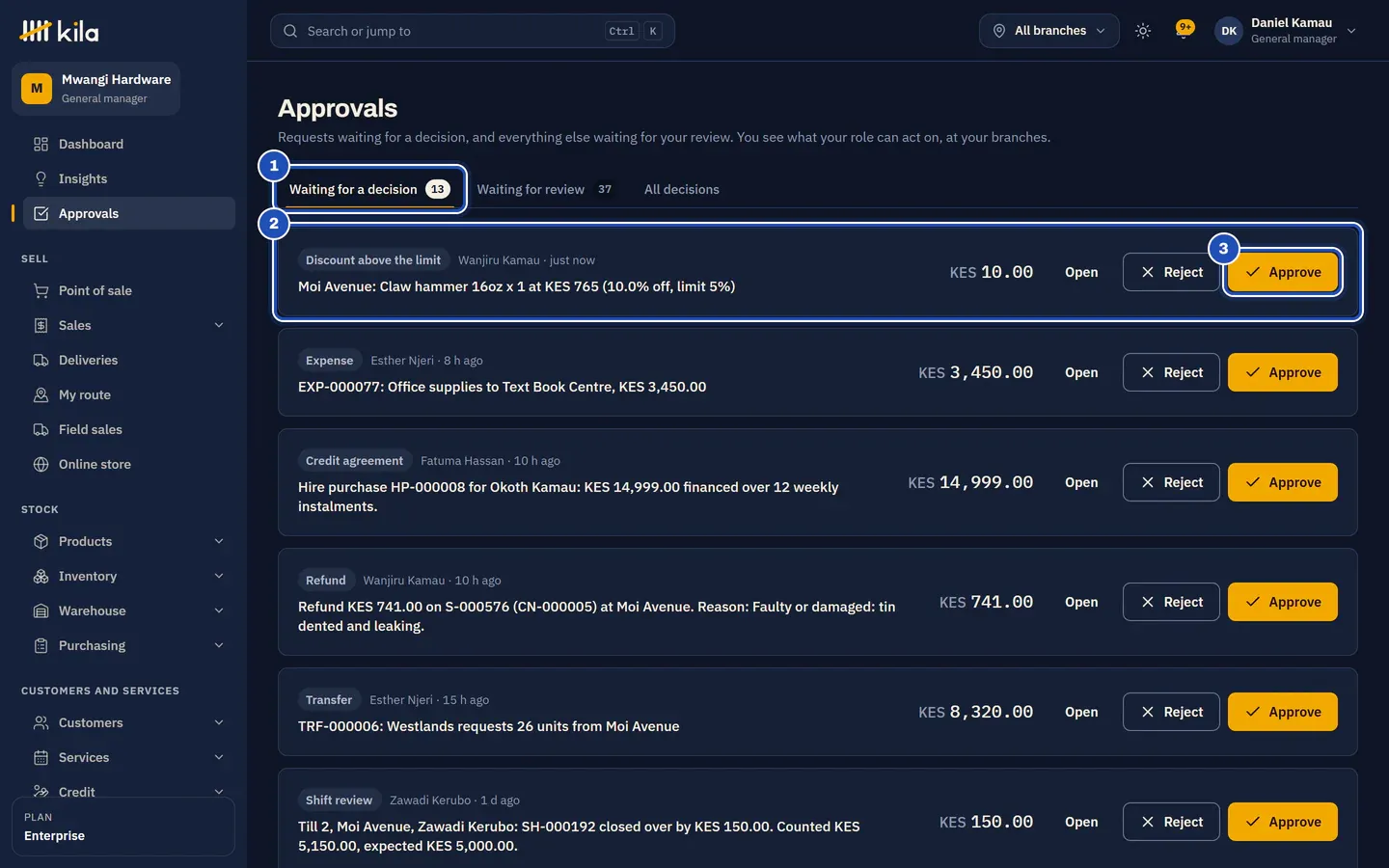The width and height of the screenshot is (1389, 868).
Task: Approve shift review SH-000192
Action: tap(1282, 822)
